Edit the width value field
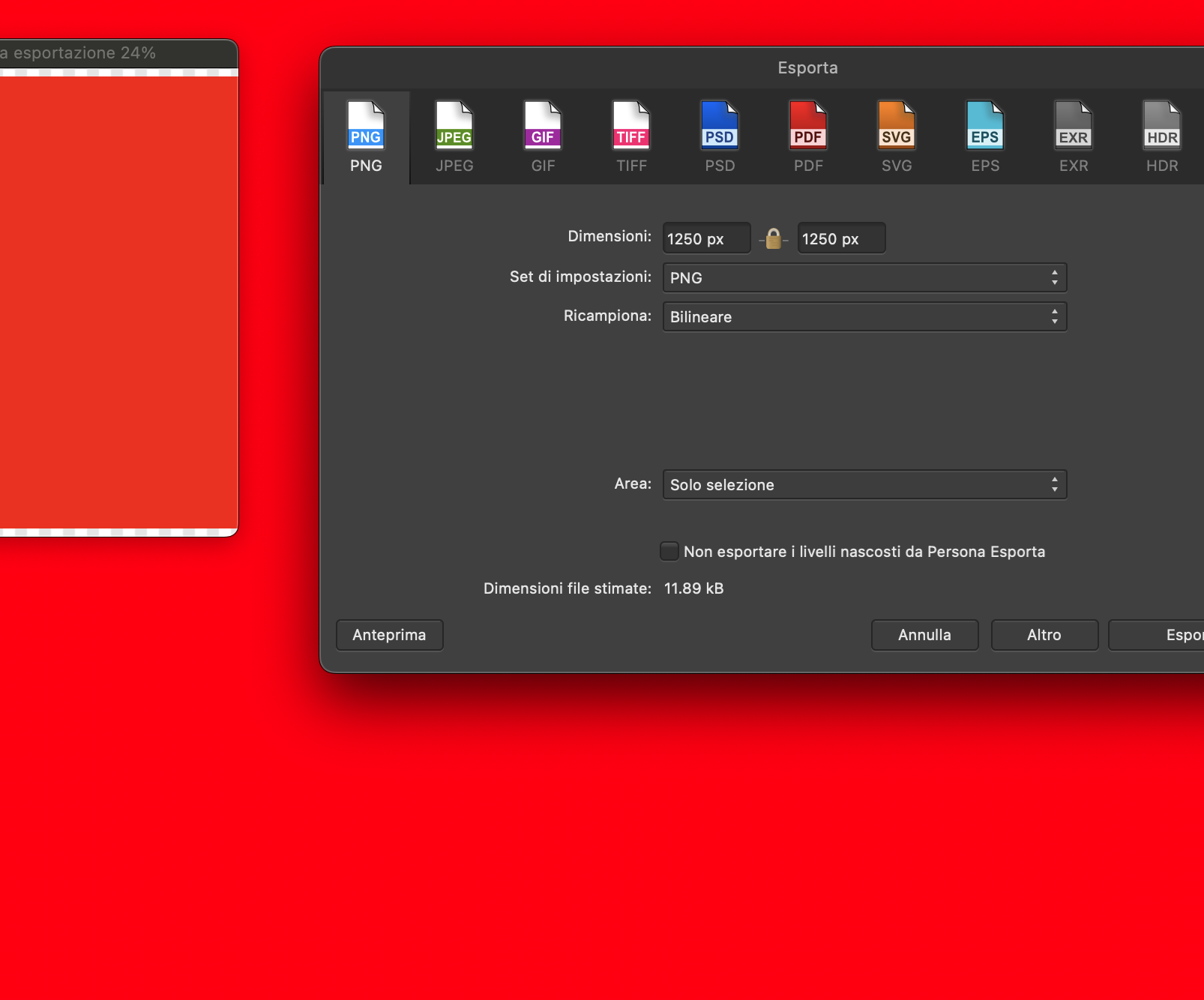Image resolution: width=1204 pixels, height=1000 pixels. tap(705, 238)
